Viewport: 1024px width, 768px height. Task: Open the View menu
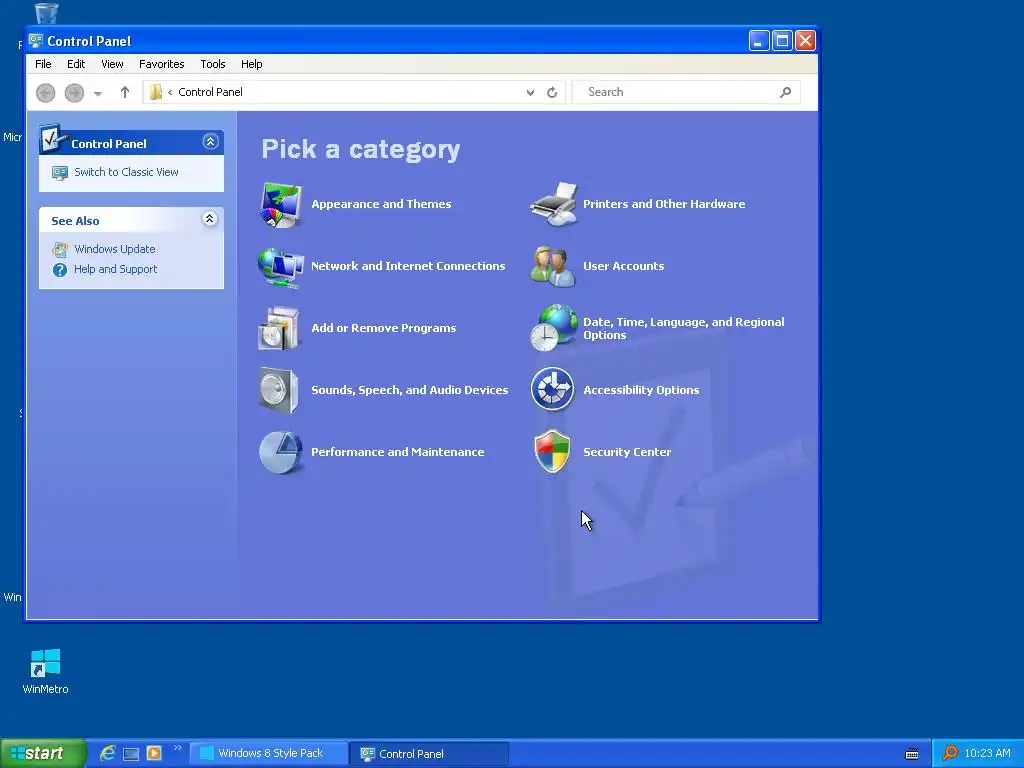112,64
